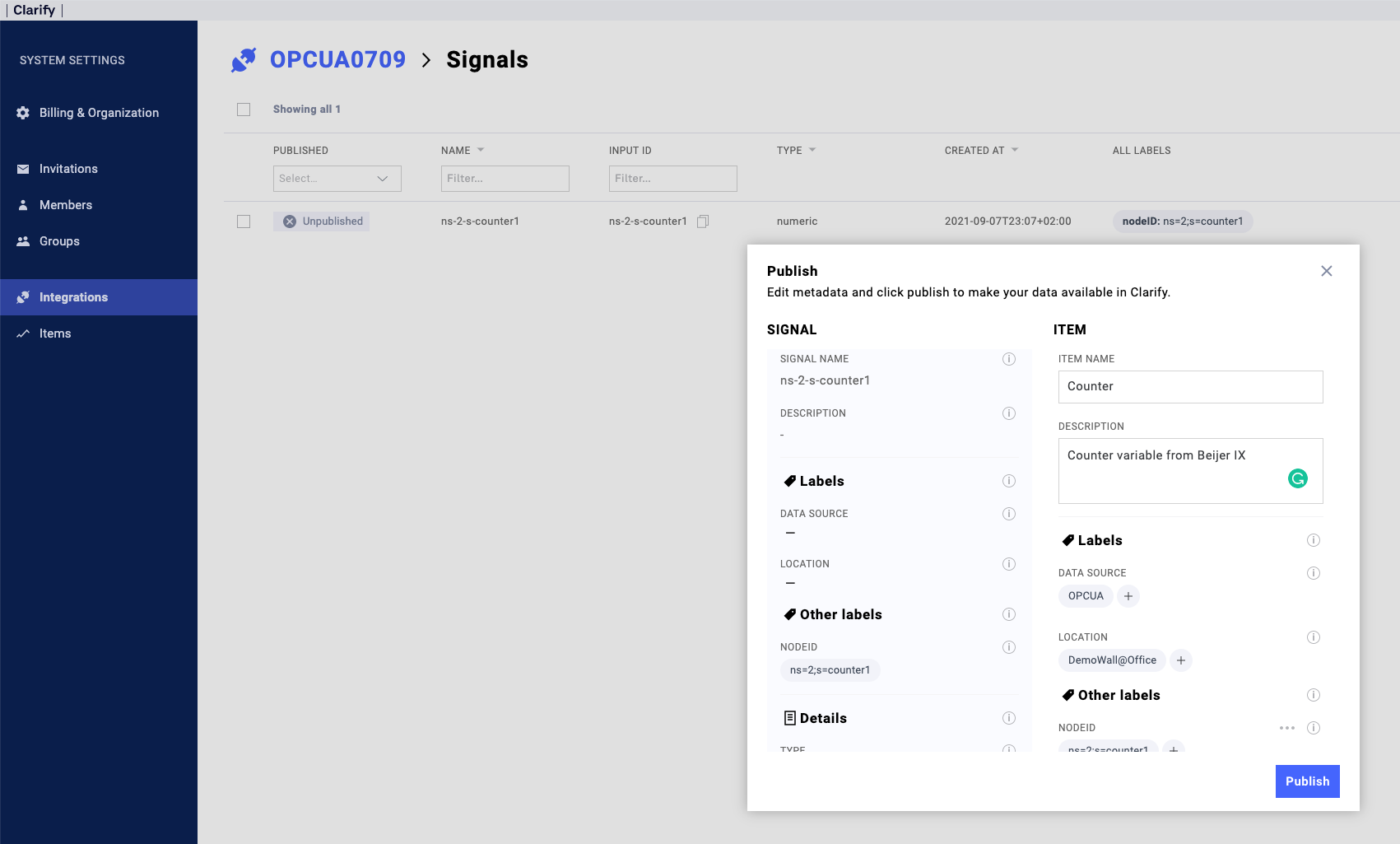Show info for signal Details section
Screen dimensions: 1400x844
[x=1009, y=718]
